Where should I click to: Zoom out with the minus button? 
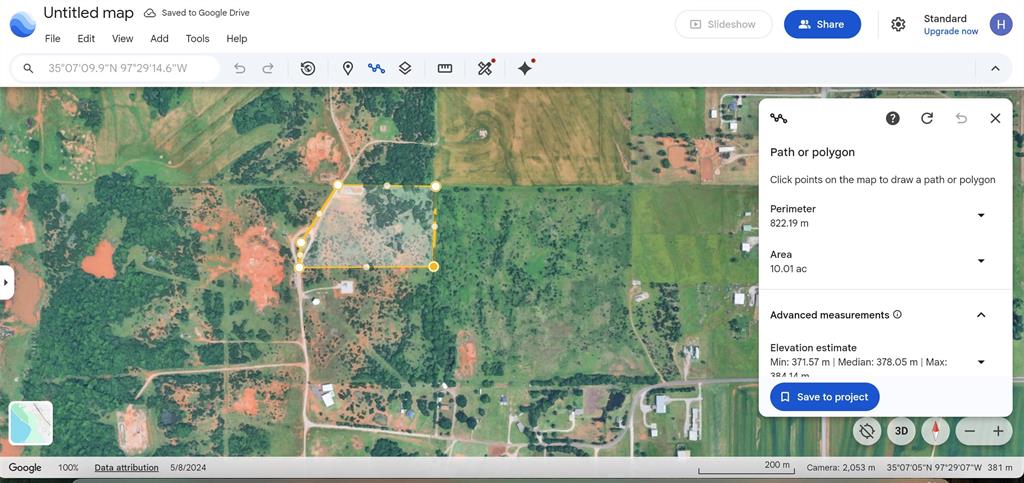click(970, 431)
